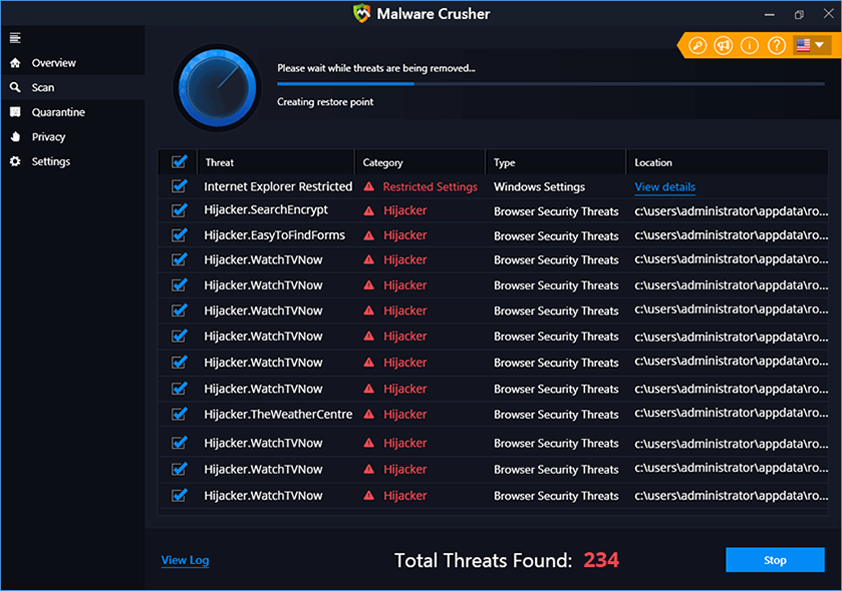
Task: Click Browser Security Threats for Hijacker.EasyToFindForms
Action: click(x=556, y=236)
